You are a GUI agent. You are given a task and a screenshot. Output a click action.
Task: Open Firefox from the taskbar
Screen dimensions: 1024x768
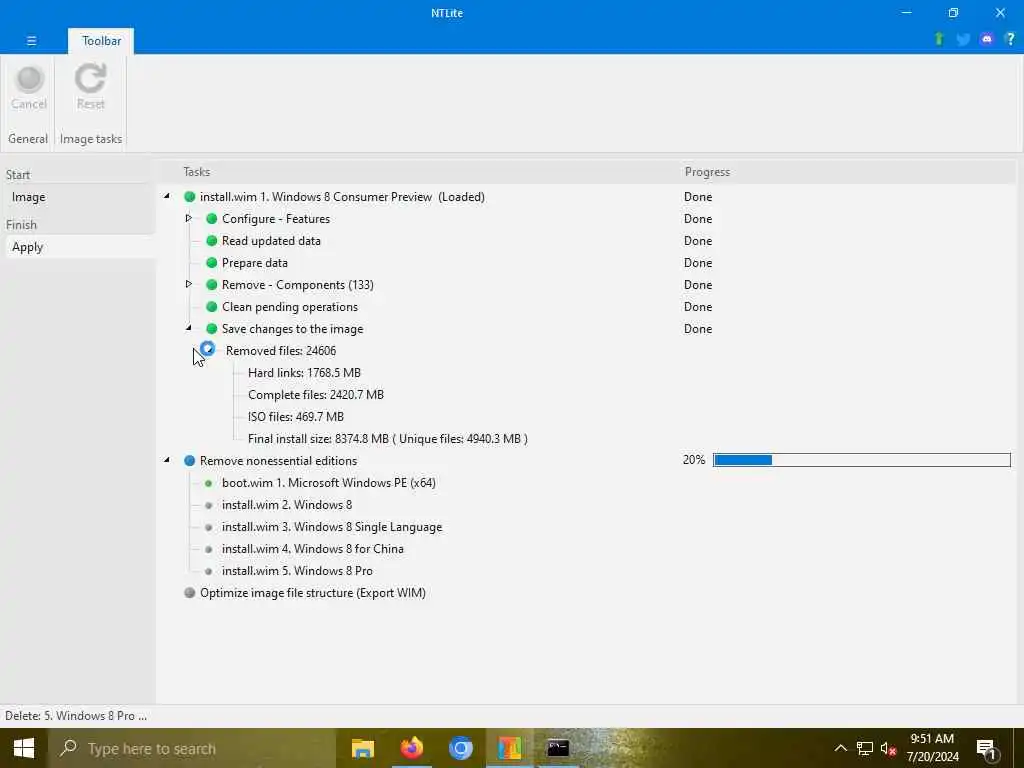(x=411, y=748)
